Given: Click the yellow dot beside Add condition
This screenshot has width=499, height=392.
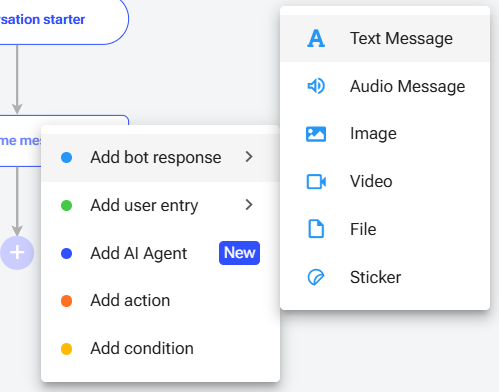Looking at the screenshot, I should pyautogui.click(x=66, y=349).
